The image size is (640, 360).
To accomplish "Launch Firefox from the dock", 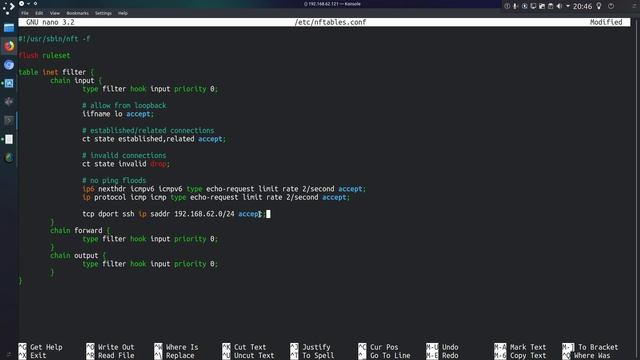I will pyautogui.click(x=9, y=46).
